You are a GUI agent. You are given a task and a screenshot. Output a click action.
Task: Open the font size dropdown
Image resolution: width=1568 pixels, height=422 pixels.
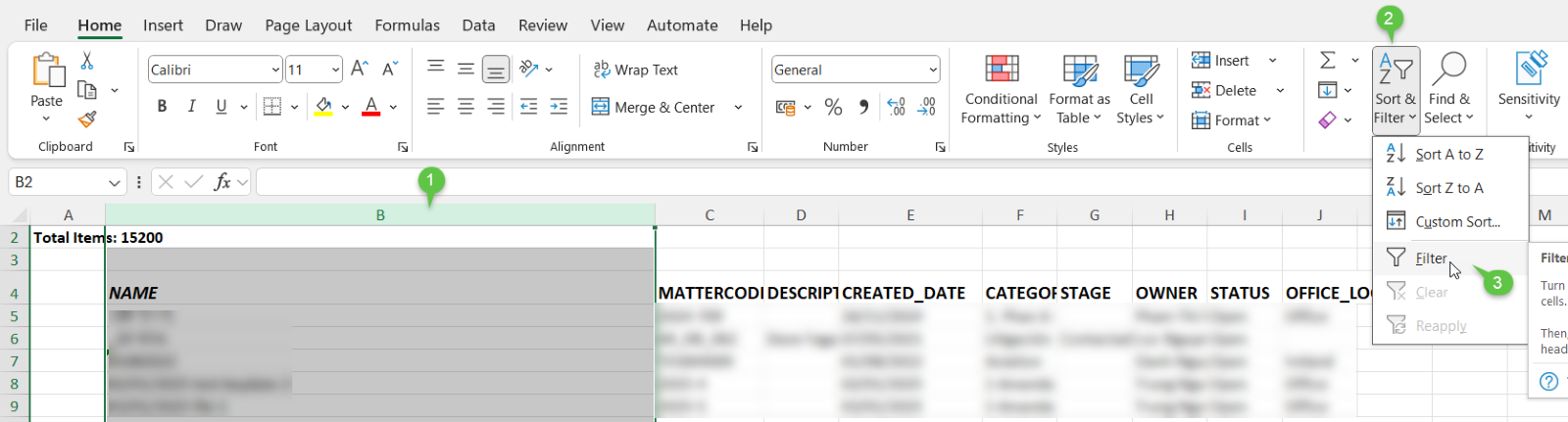coord(335,70)
